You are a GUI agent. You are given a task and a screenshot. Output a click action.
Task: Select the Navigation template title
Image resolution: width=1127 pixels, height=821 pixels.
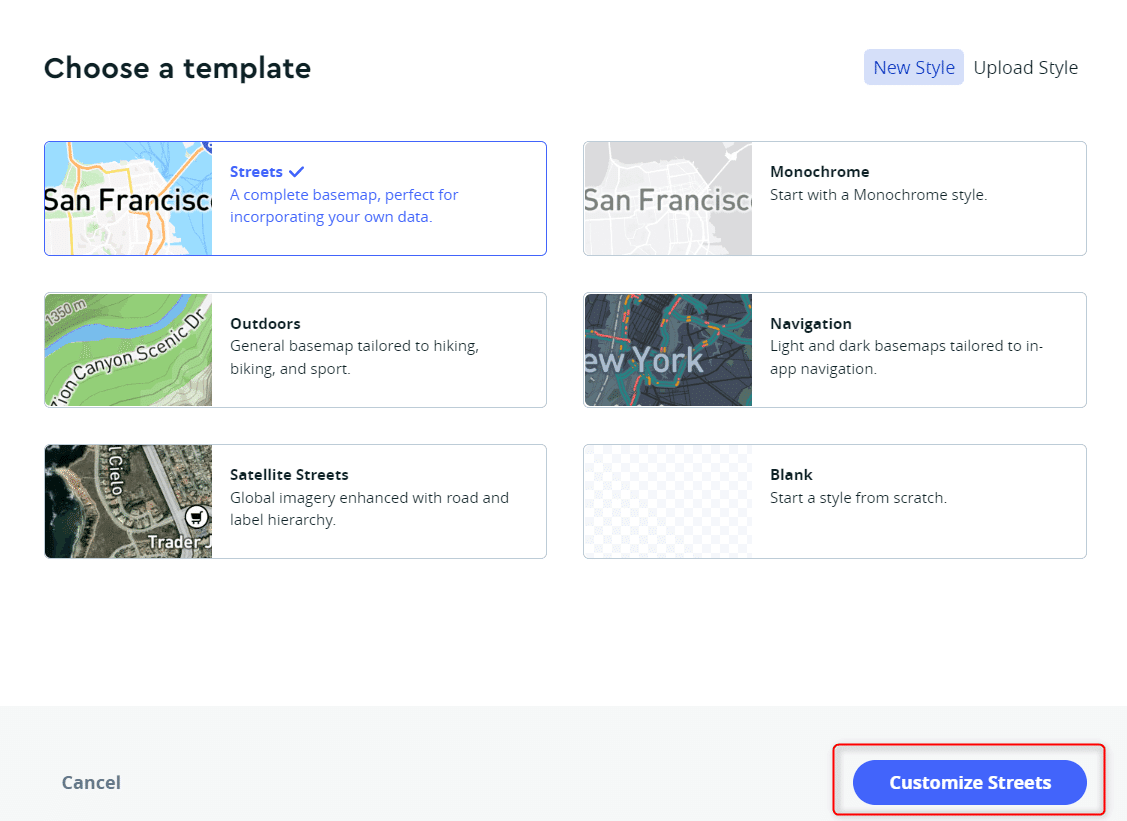[811, 324]
